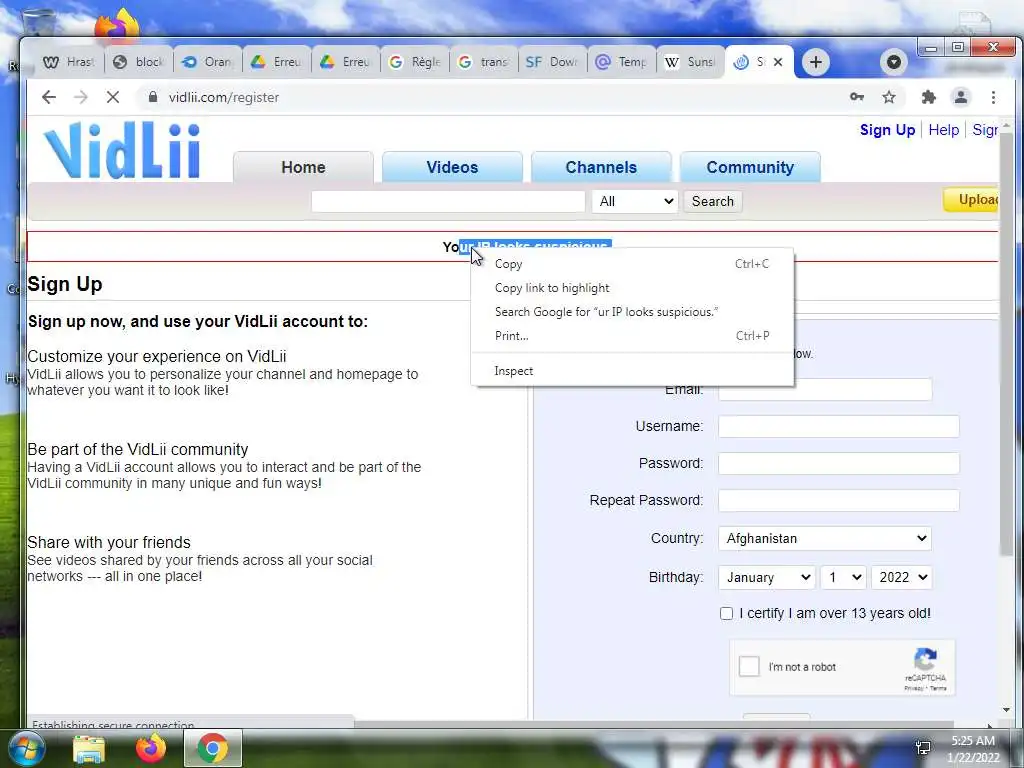Switch to the SF Down tab

point(554,62)
